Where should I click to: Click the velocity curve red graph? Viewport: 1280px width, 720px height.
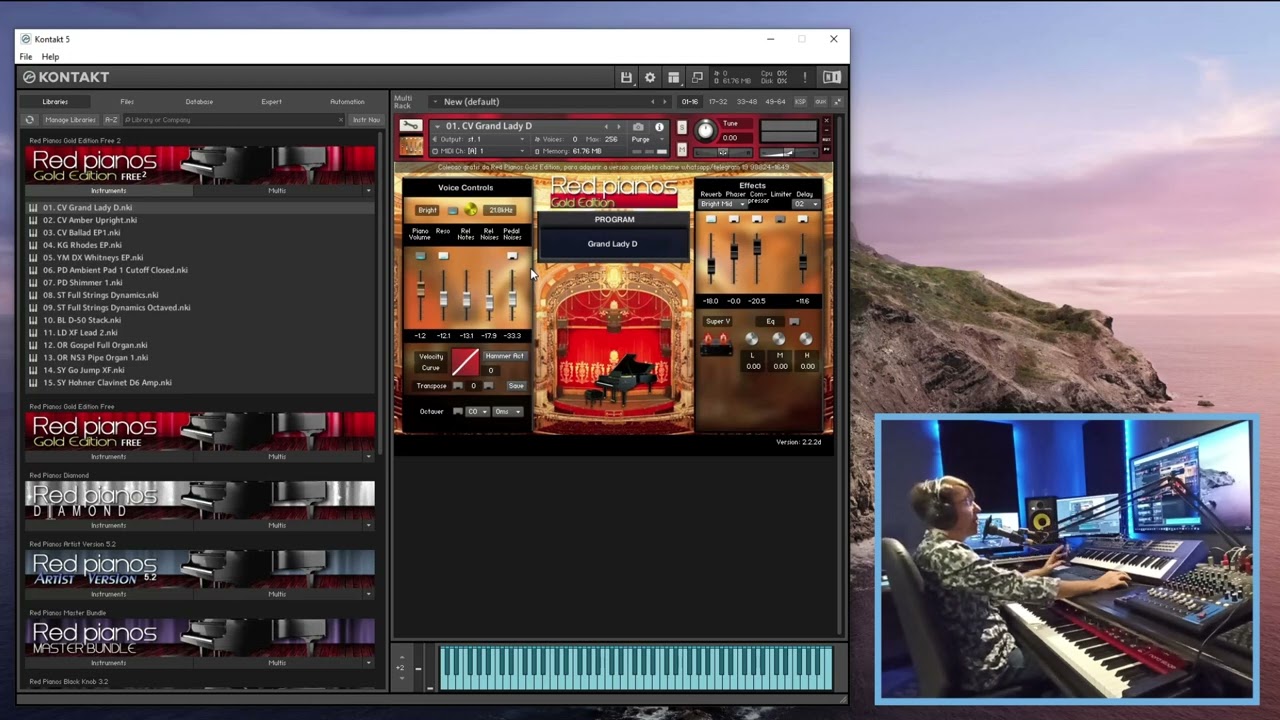tap(465, 362)
